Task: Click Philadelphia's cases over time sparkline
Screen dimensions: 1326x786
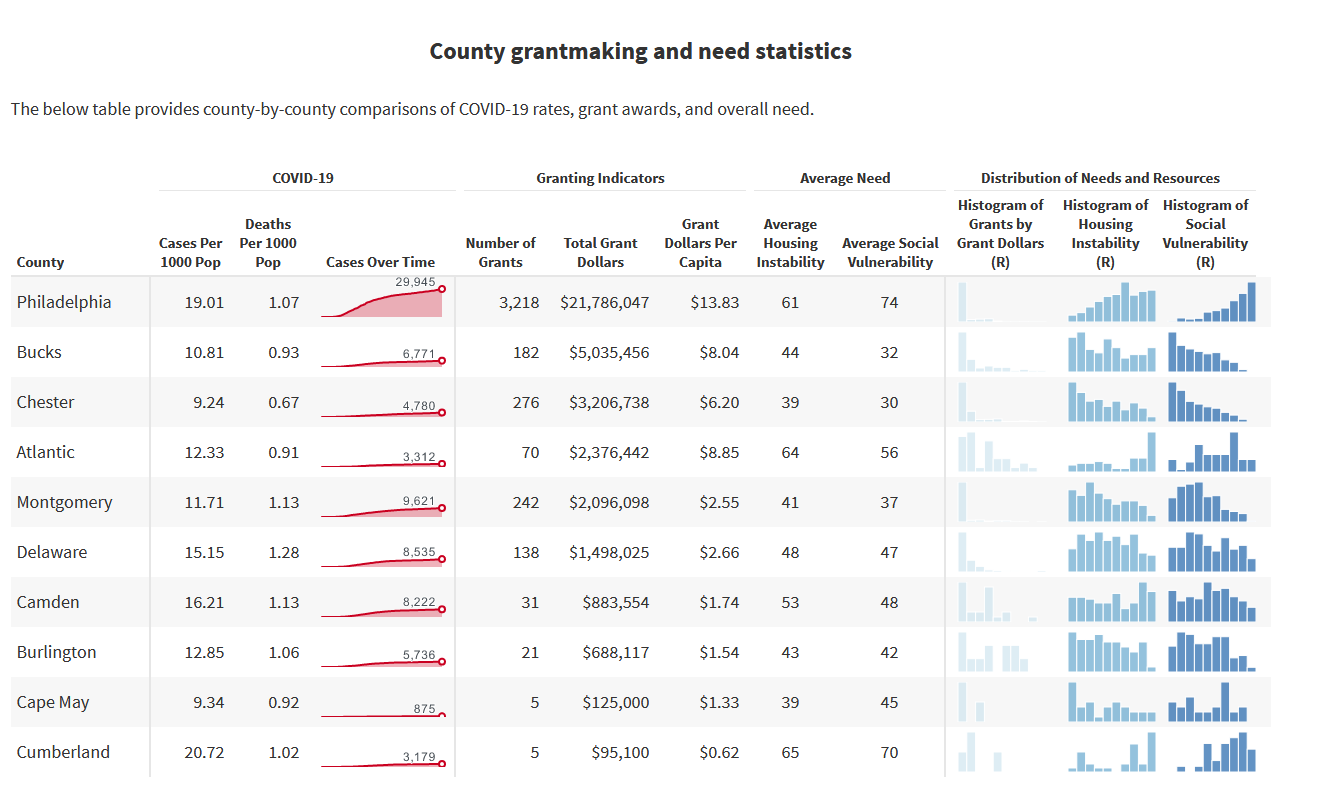Action: [x=384, y=298]
